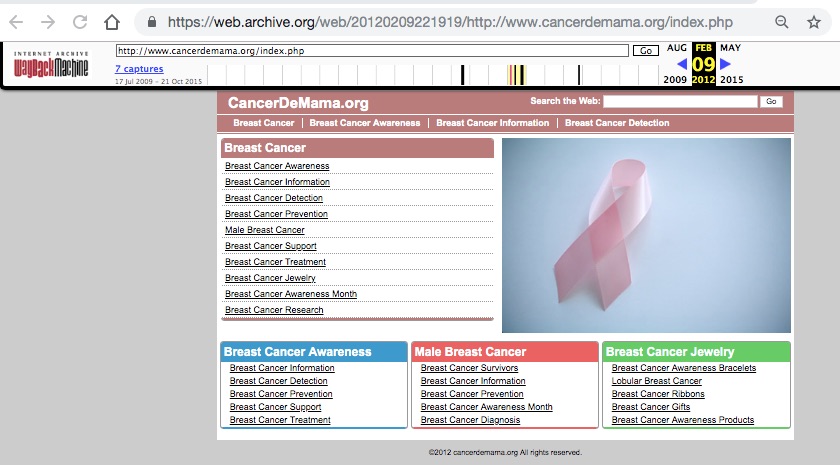Click the zoom magnifier icon in address bar

tap(781, 21)
